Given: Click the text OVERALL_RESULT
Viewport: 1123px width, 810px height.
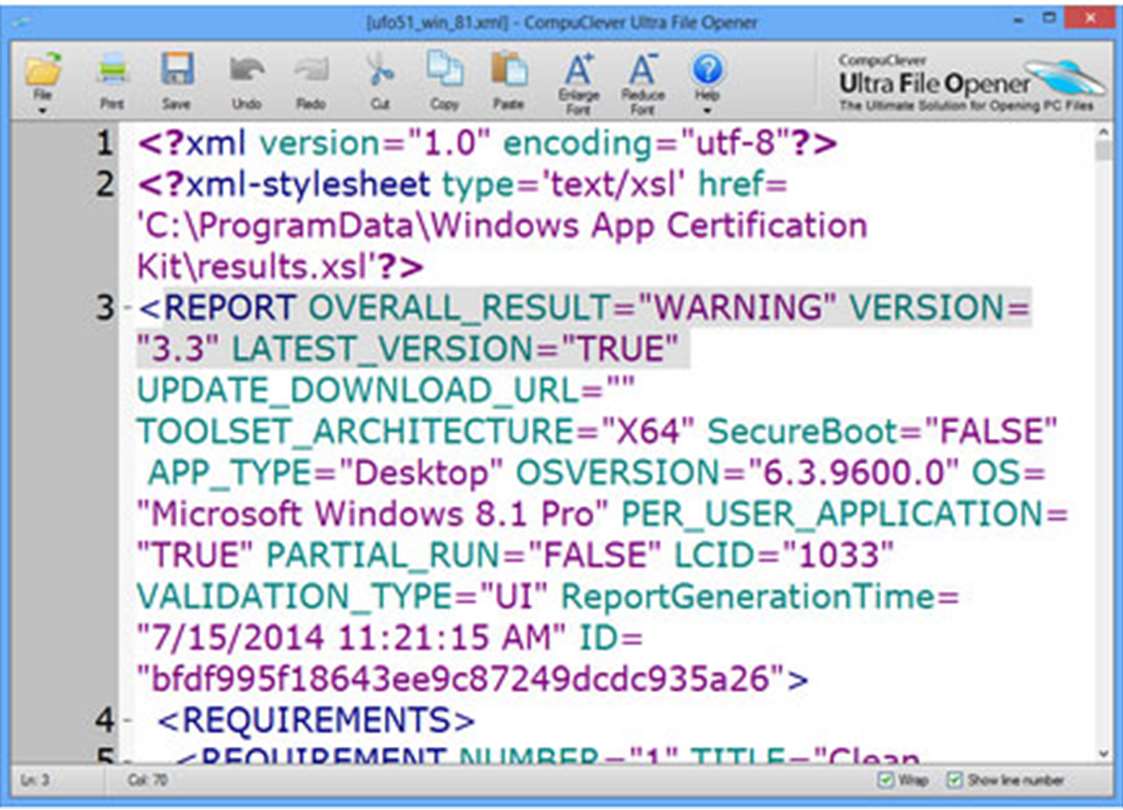Looking at the screenshot, I should pyautogui.click(x=461, y=308).
